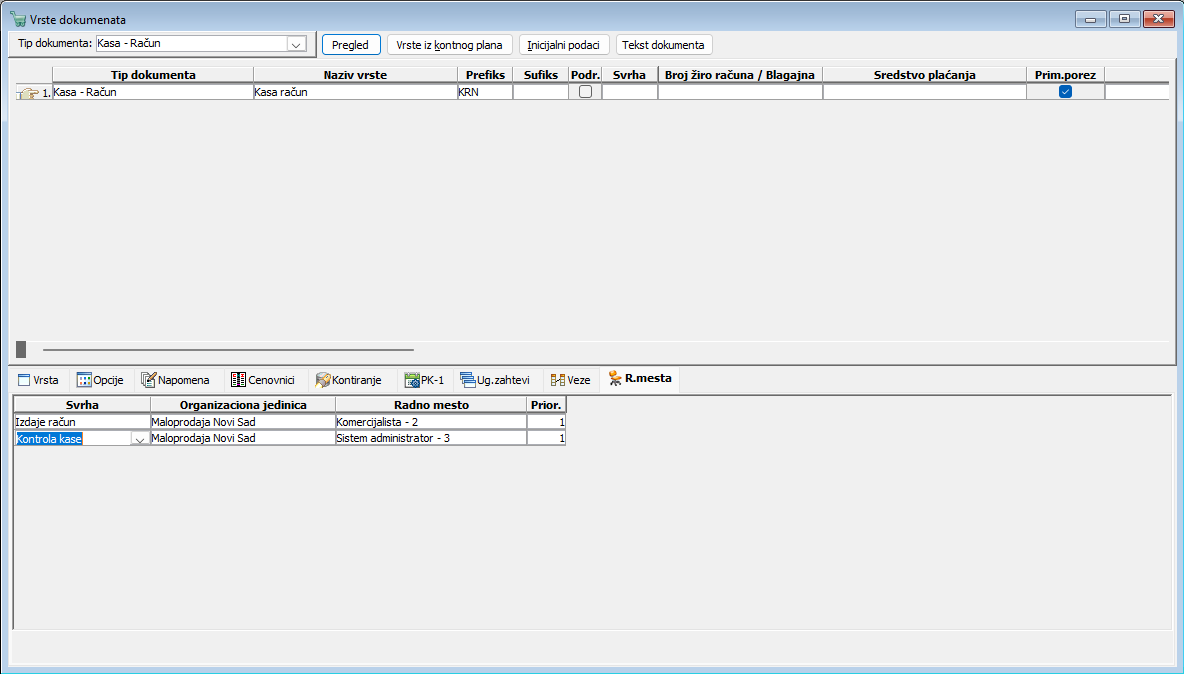Click Sistem administrator - 3 cell

click(431, 438)
